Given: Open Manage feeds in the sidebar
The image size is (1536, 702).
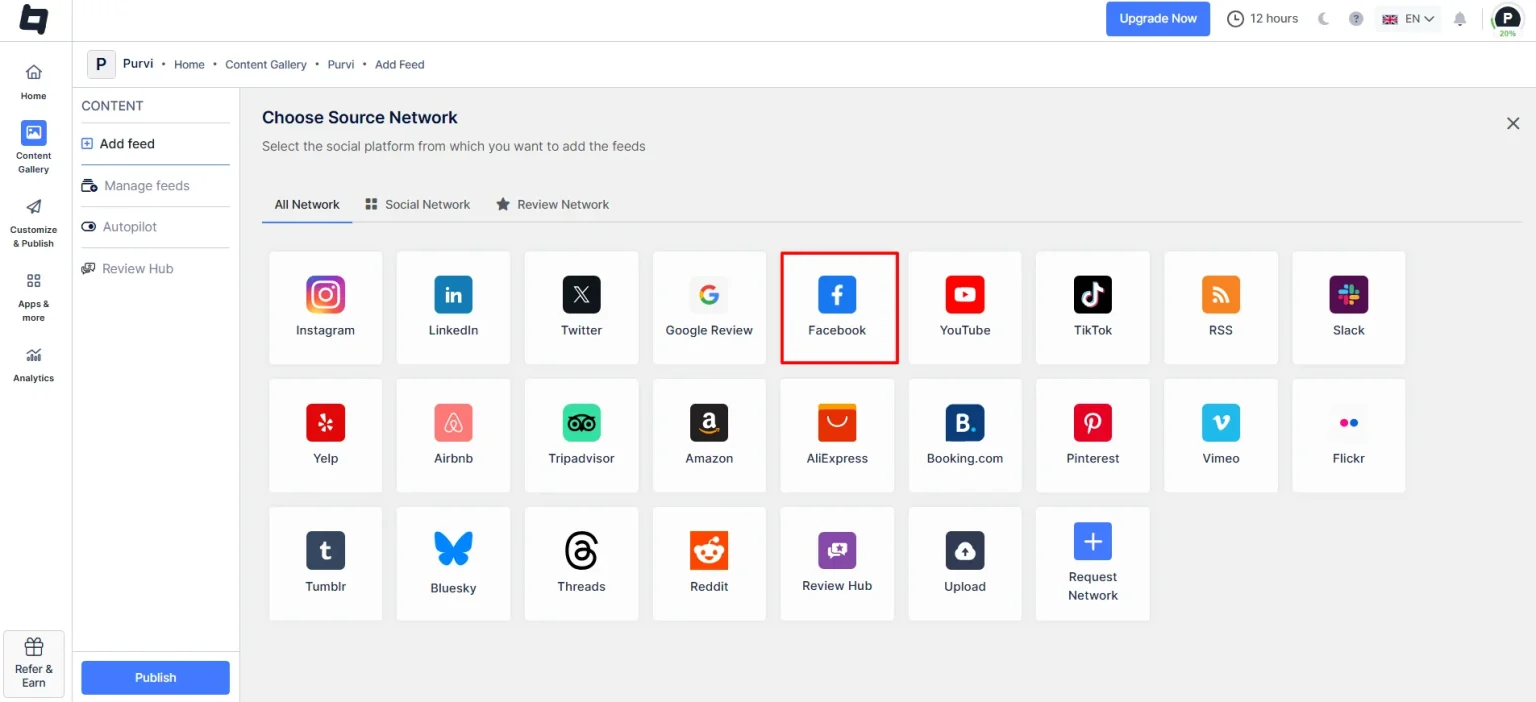Looking at the screenshot, I should pos(146,186).
